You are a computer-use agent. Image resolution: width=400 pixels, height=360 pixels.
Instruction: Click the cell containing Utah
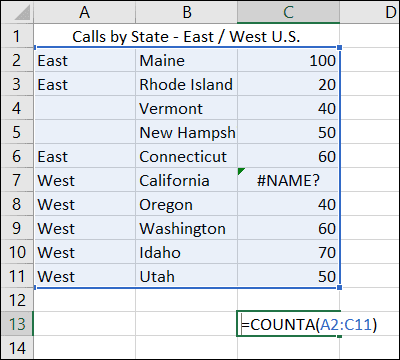click(187, 276)
